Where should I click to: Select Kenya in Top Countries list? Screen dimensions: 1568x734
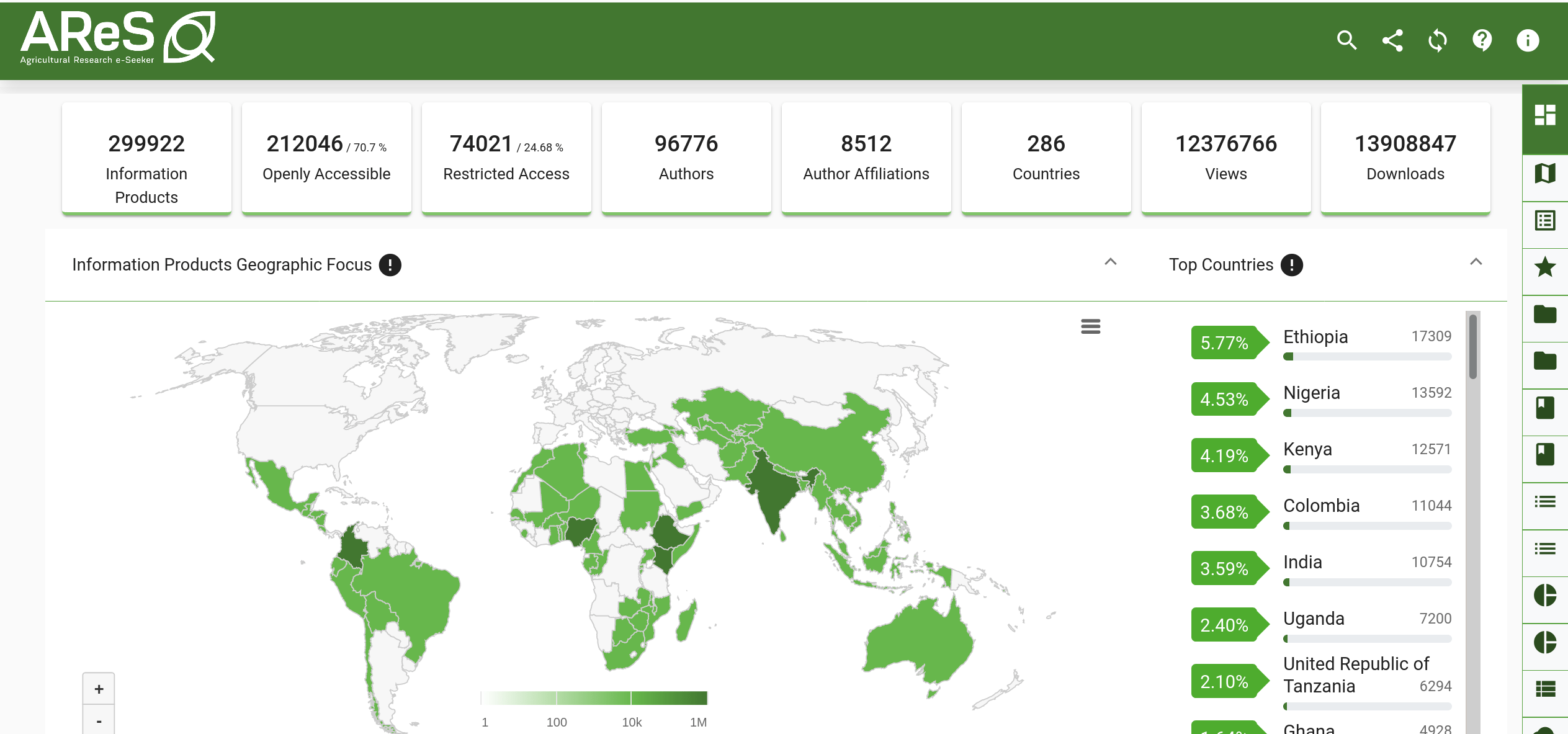1307,449
